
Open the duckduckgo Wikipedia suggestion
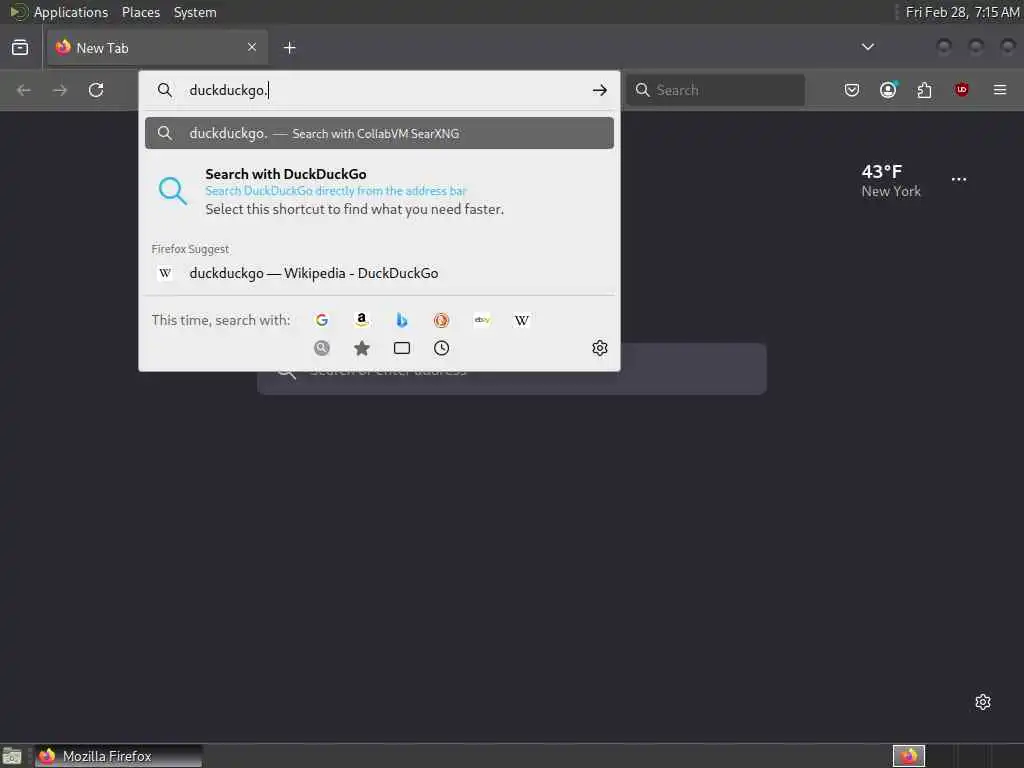tap(379, 274)
